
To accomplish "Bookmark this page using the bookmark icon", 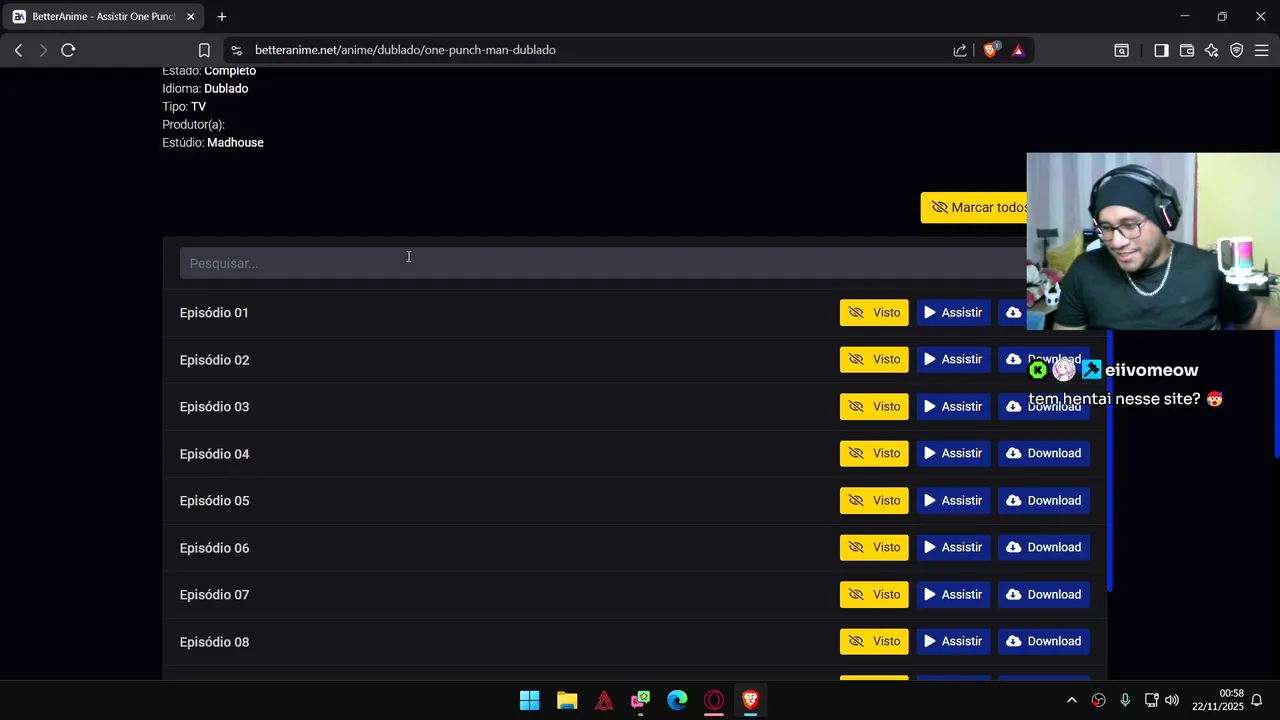I will coord(204,50).
